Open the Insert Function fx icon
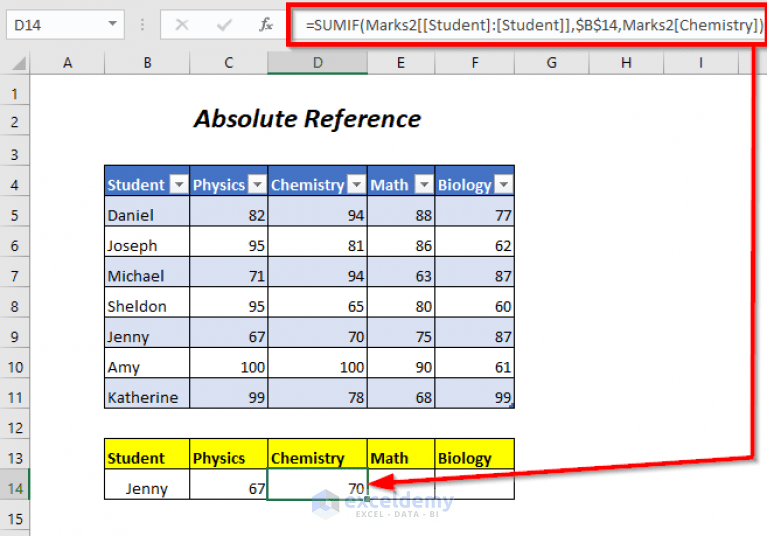This screenshot has width=767, height=536. tap(266, 24)
